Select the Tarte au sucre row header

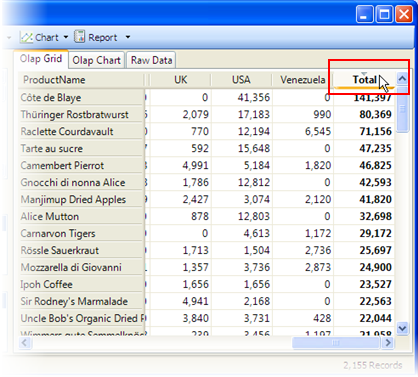point(81,149)
